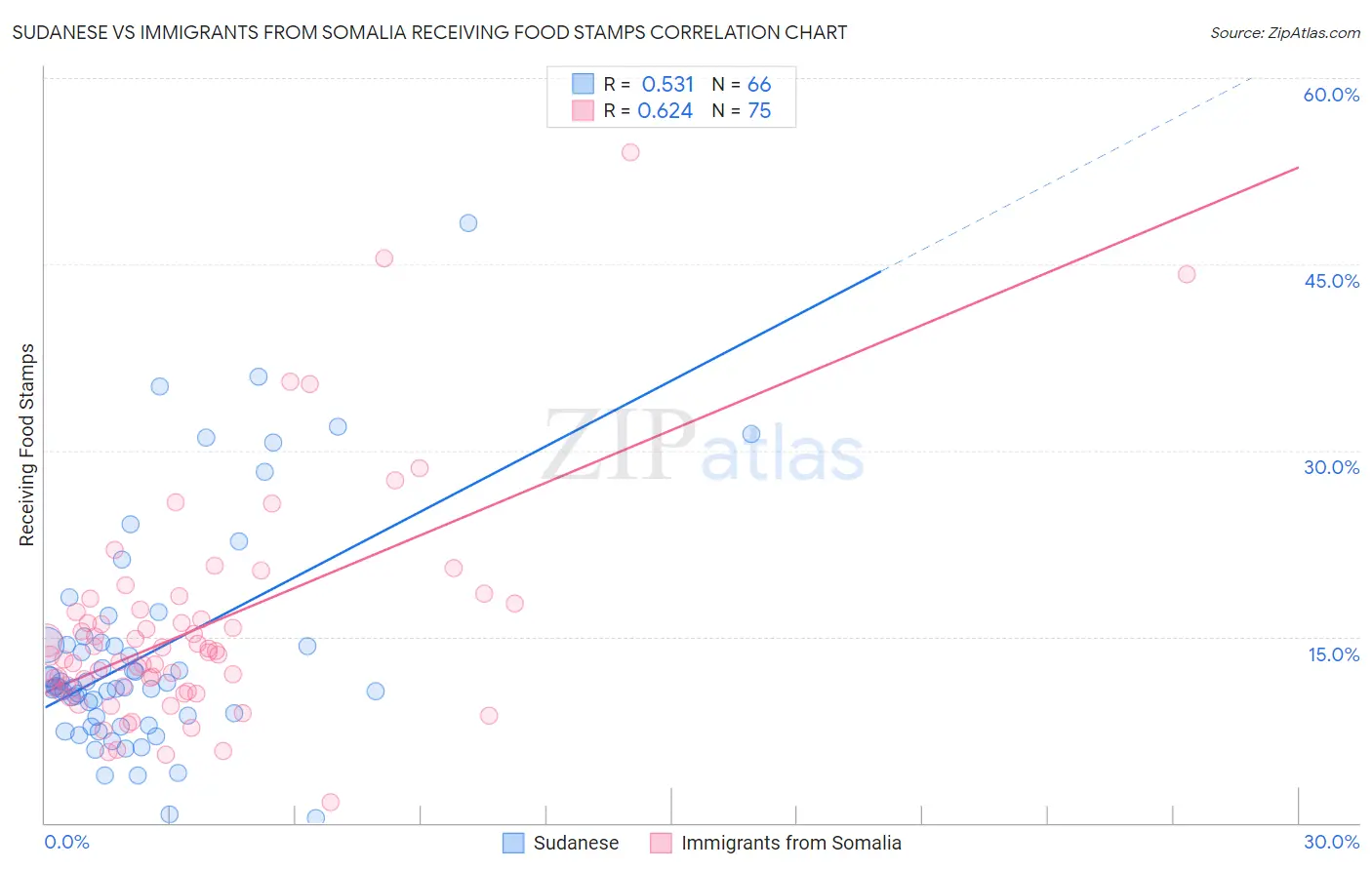Screen dimensions: 1372x870
Task: Click the pink swatch beside R = 0.624
Action: click(x=583, y=110)
